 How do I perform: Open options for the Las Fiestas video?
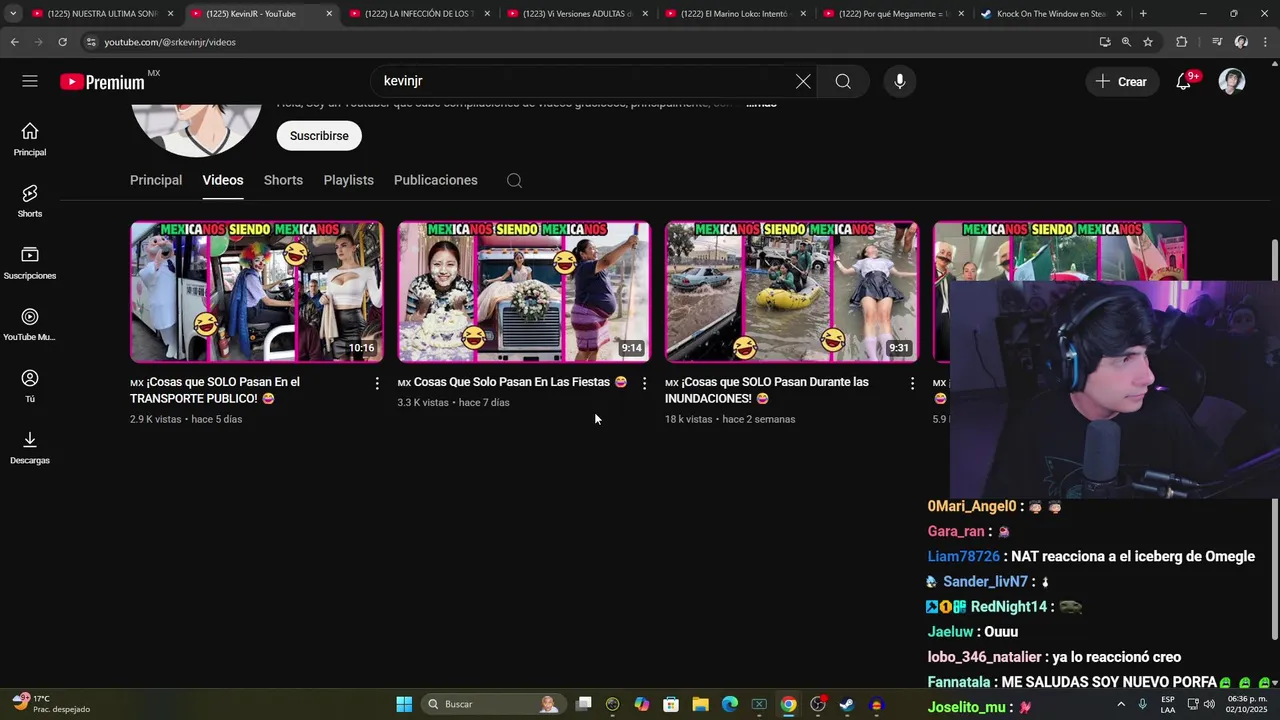[x=644, y=383]
